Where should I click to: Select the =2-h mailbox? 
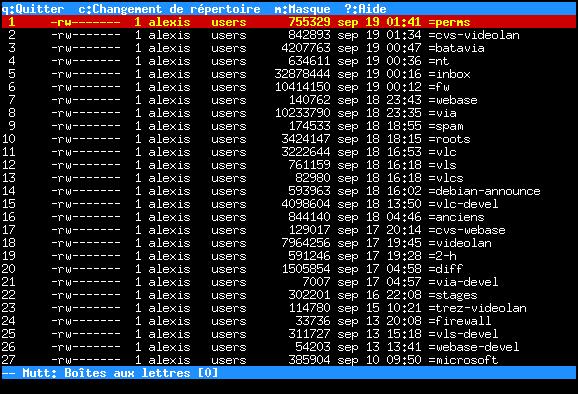pyautogui.click(x=289, y=256)
